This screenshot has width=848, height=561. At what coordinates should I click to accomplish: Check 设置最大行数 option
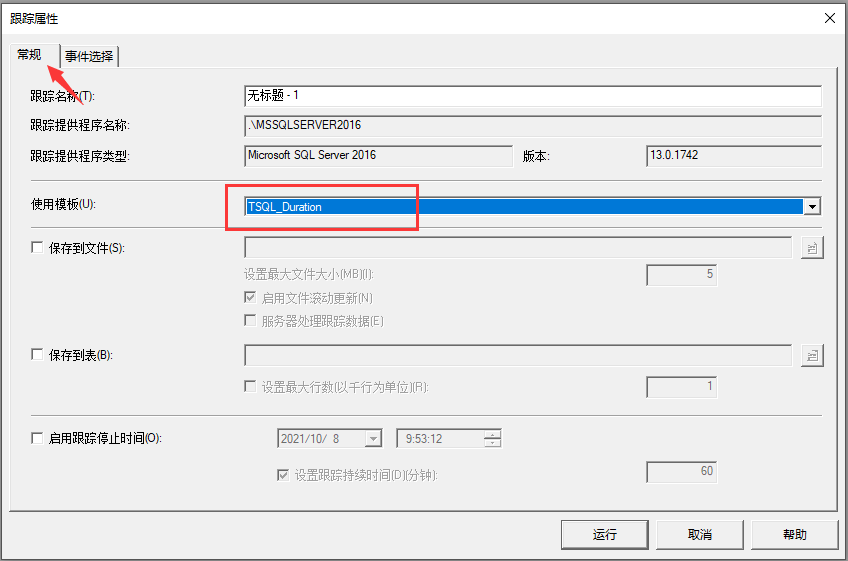pyautogui.click(x=250, y=387)
